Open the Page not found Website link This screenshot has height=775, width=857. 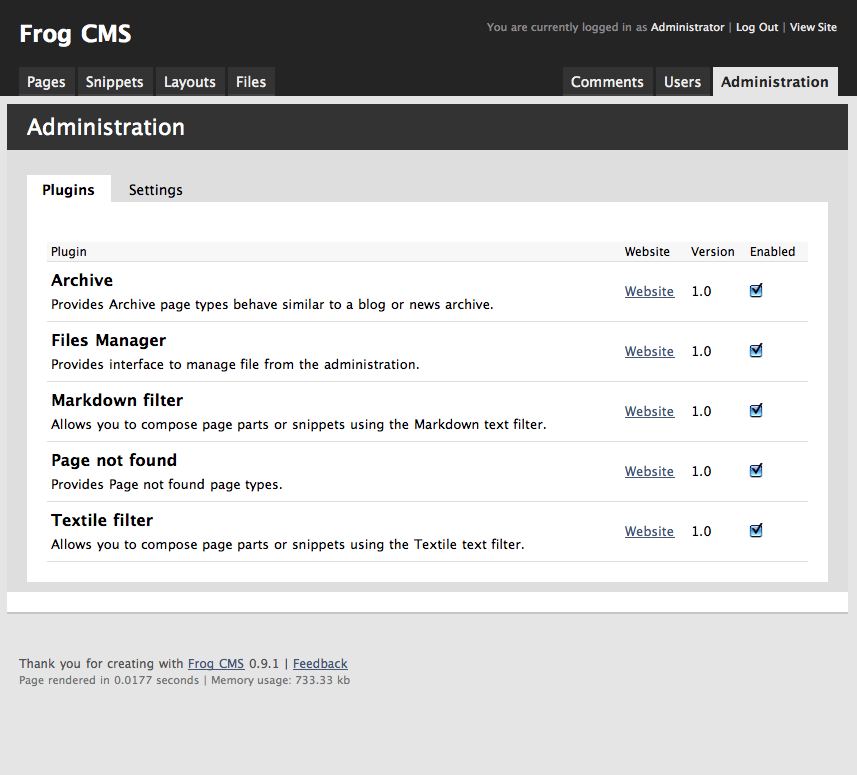tap(649, 472)
